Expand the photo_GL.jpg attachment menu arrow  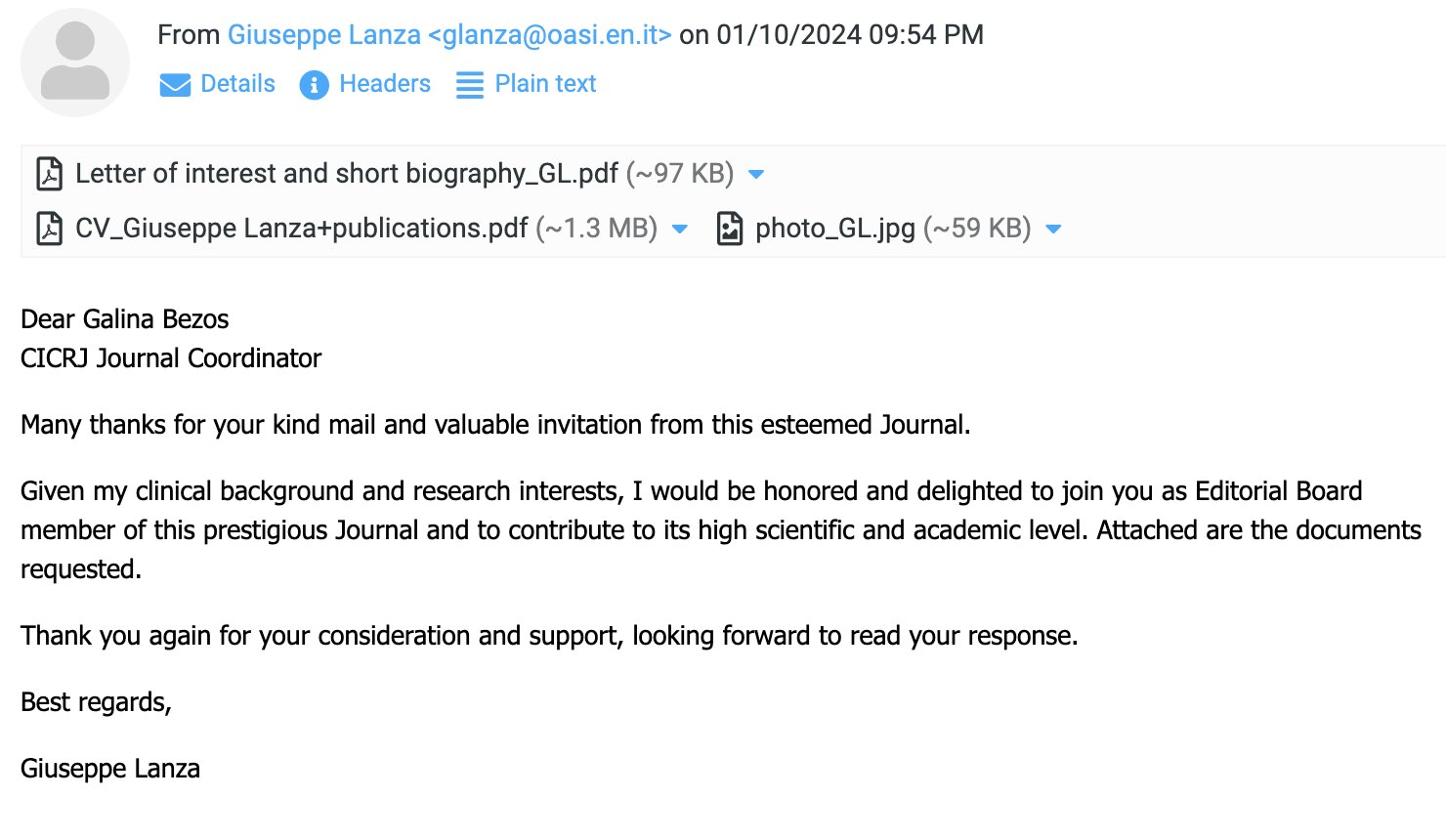tap(1053, 230)
